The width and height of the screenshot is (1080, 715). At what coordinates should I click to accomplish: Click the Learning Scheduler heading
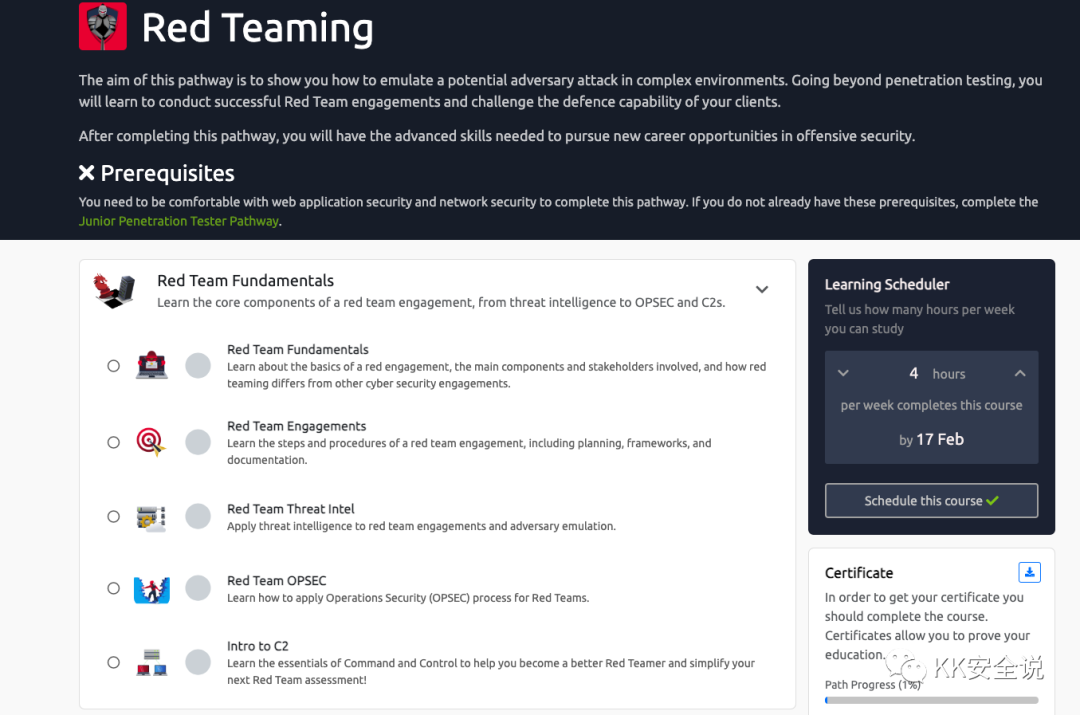tap(887, 284)
